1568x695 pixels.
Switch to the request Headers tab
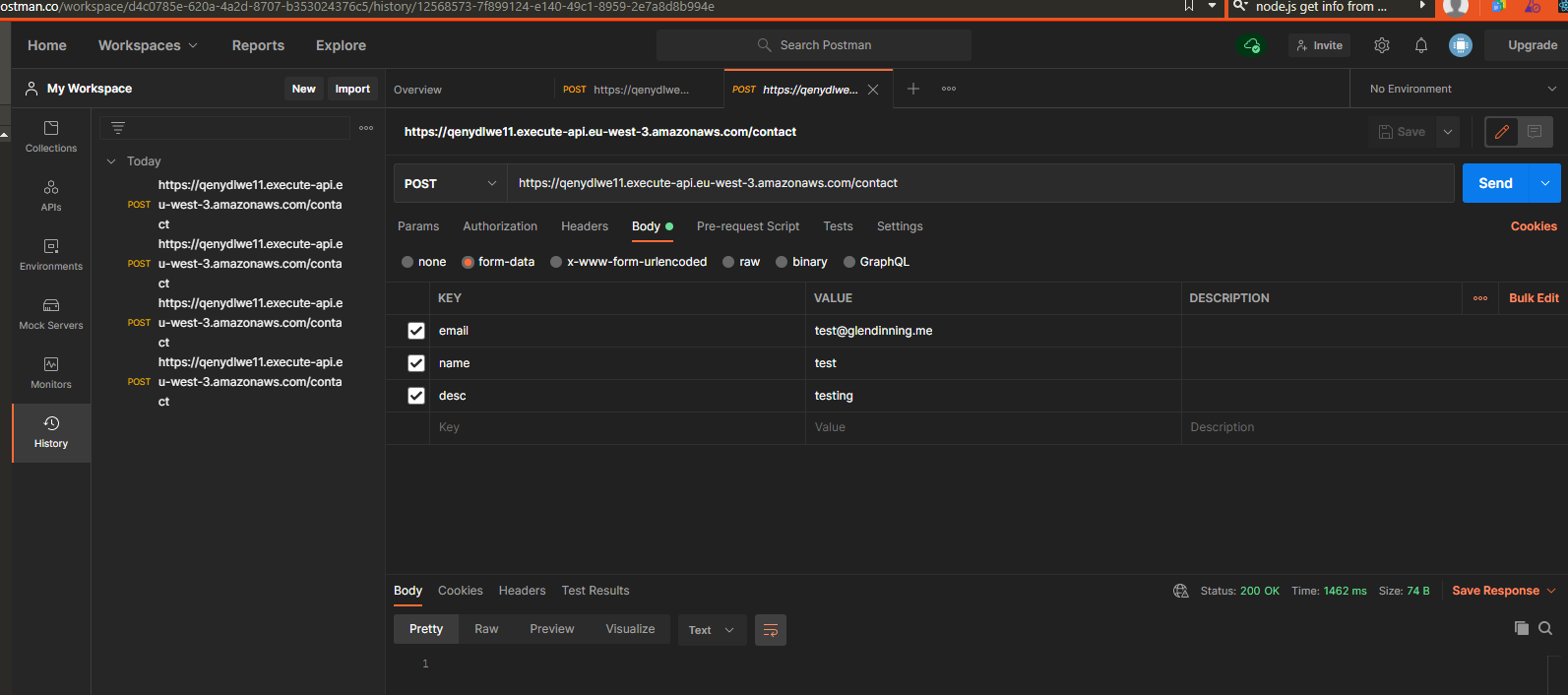coord(585,226)
